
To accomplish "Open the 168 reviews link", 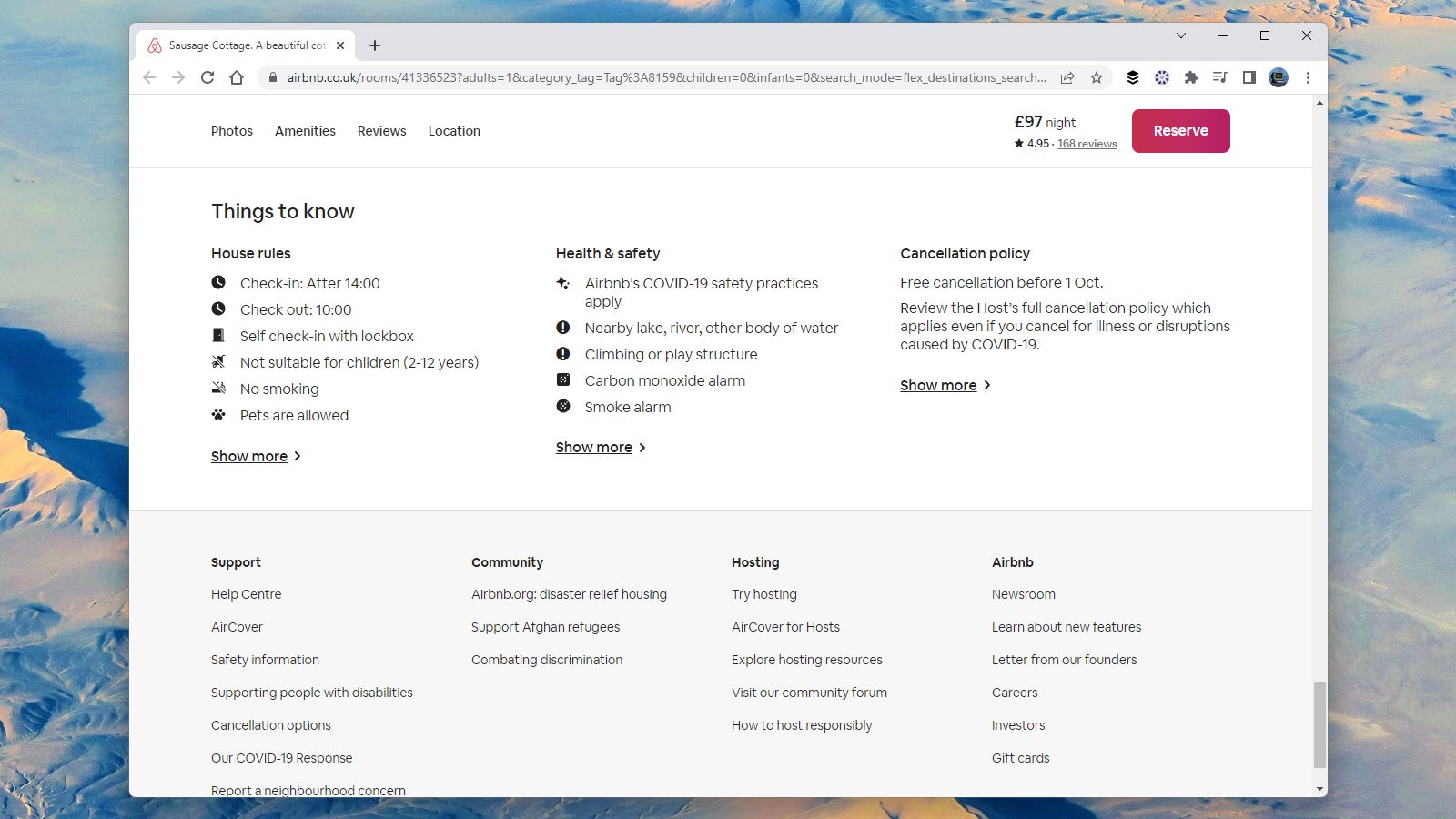I will pos(1087,144).
